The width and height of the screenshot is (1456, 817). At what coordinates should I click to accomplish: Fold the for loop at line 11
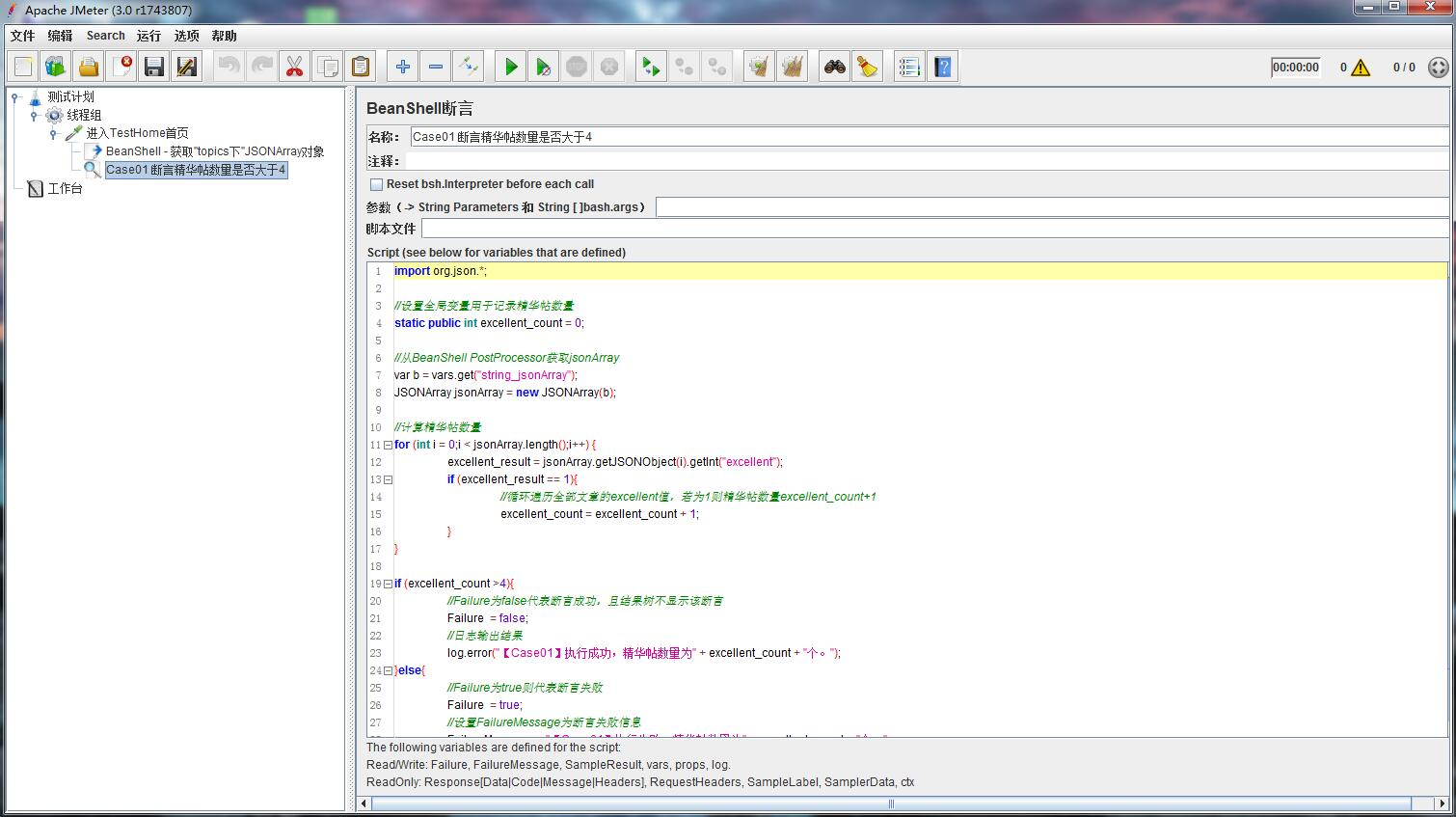(388, 445)
